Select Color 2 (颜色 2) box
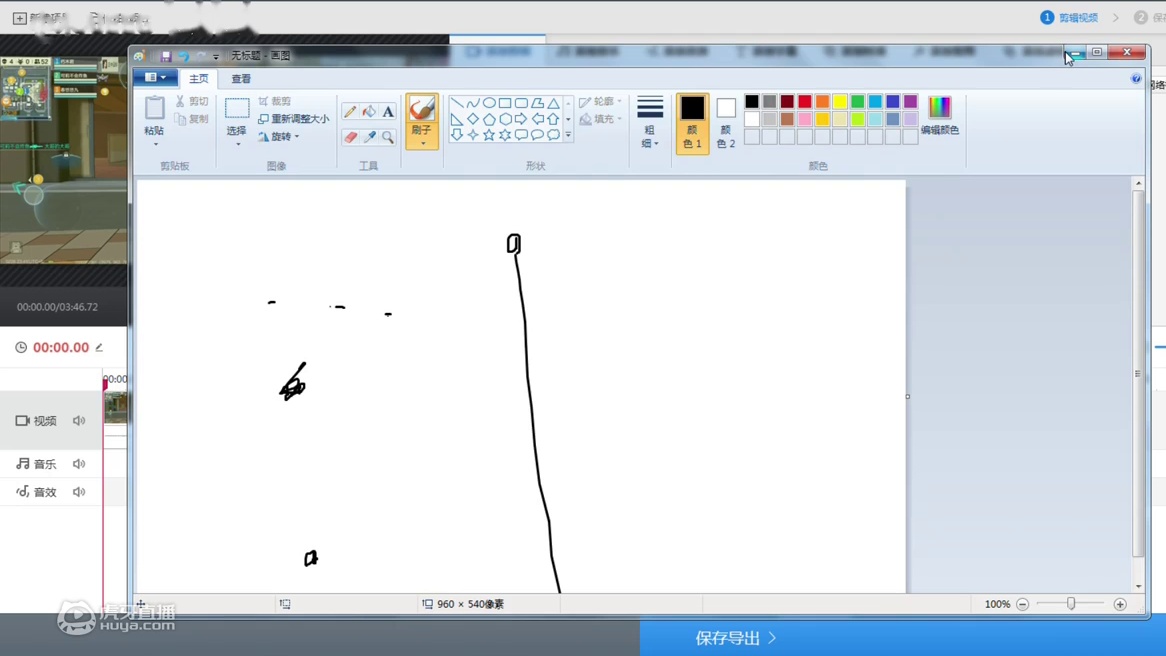1166x656 pixels. [x=726, y=123]
